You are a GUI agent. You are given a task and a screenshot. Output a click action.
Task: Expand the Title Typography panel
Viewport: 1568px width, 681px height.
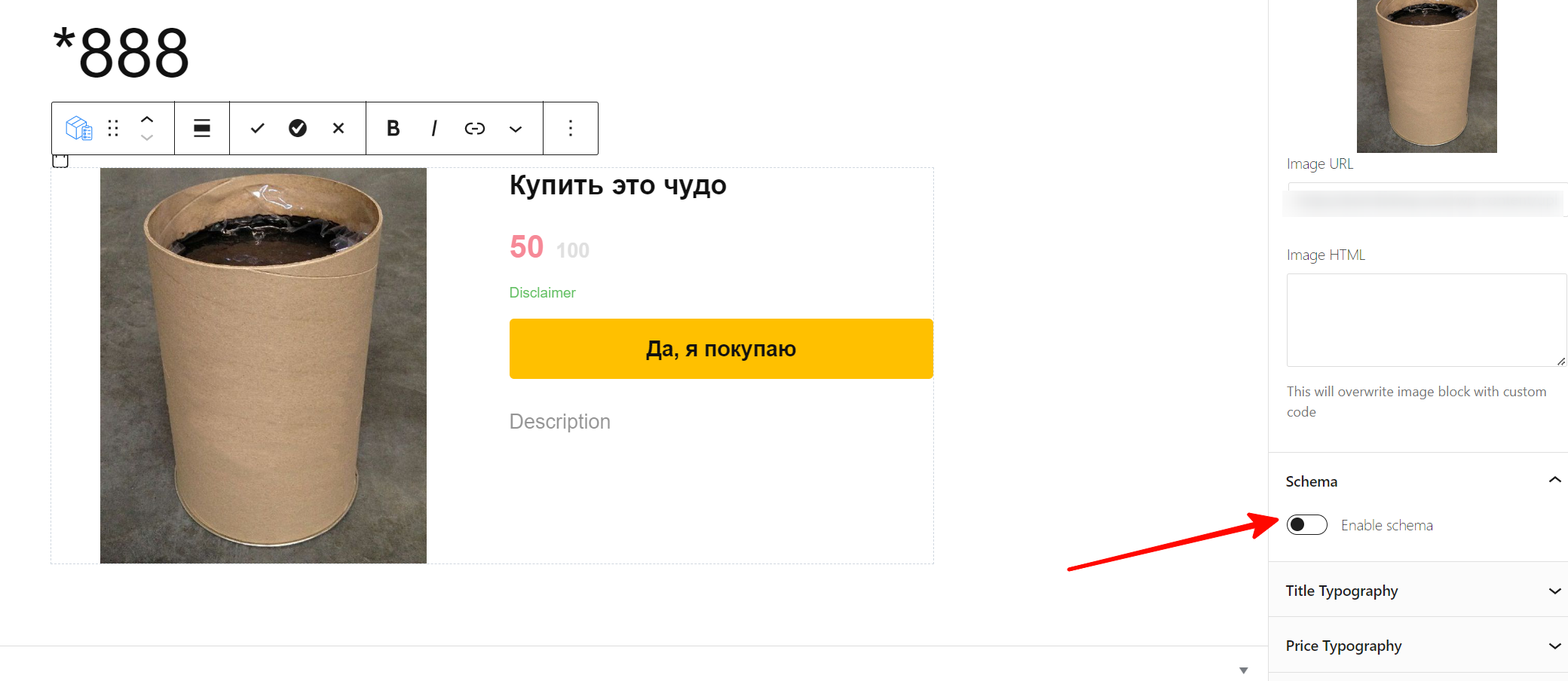click(x=1554, y=591)
